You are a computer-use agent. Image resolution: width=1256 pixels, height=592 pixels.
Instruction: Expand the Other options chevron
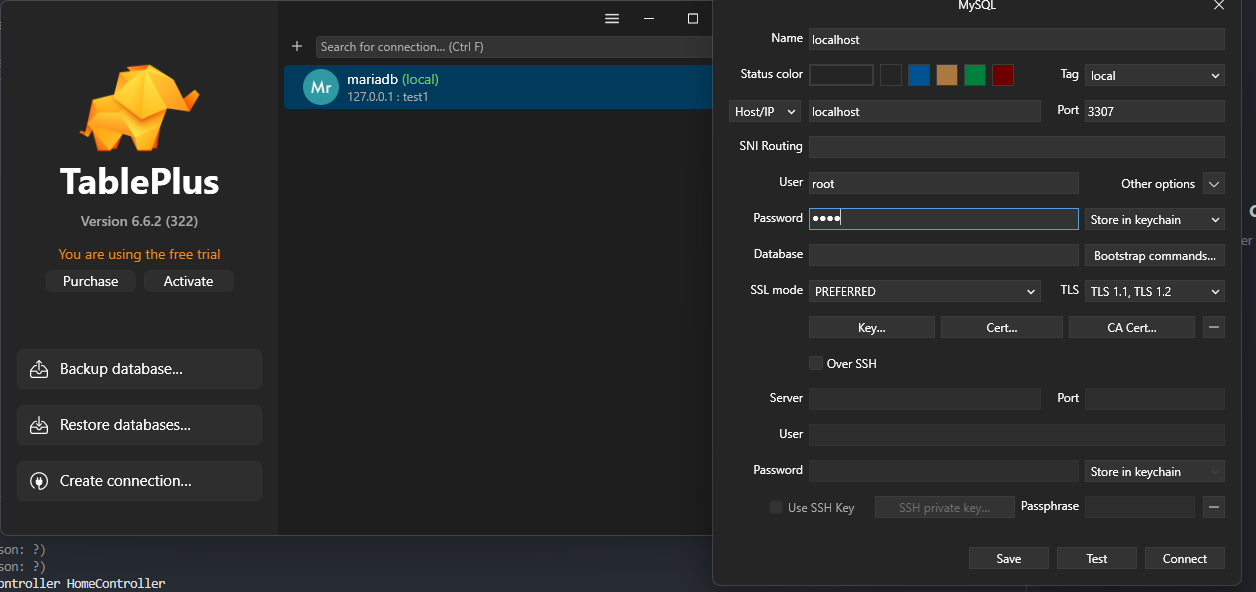[1213, 183]
